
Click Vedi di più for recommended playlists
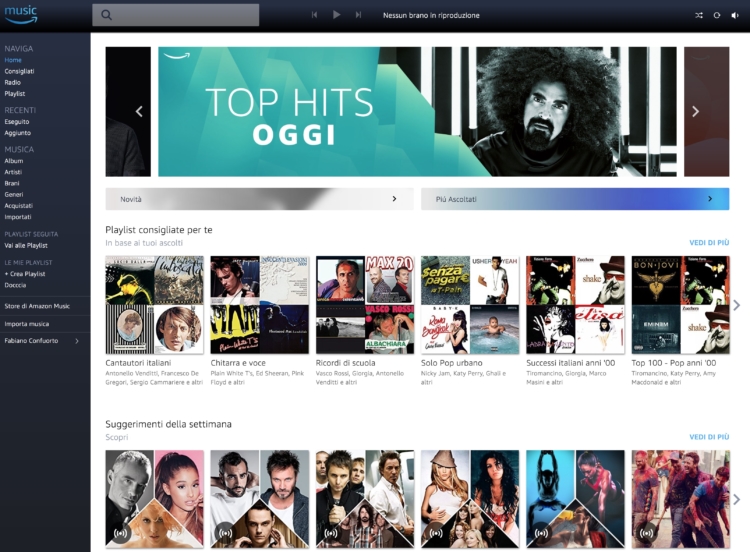pos(708,243)
